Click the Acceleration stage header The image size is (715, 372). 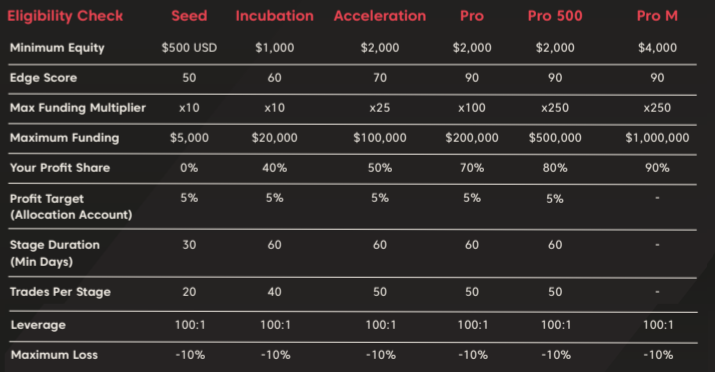tap(380, 16)
